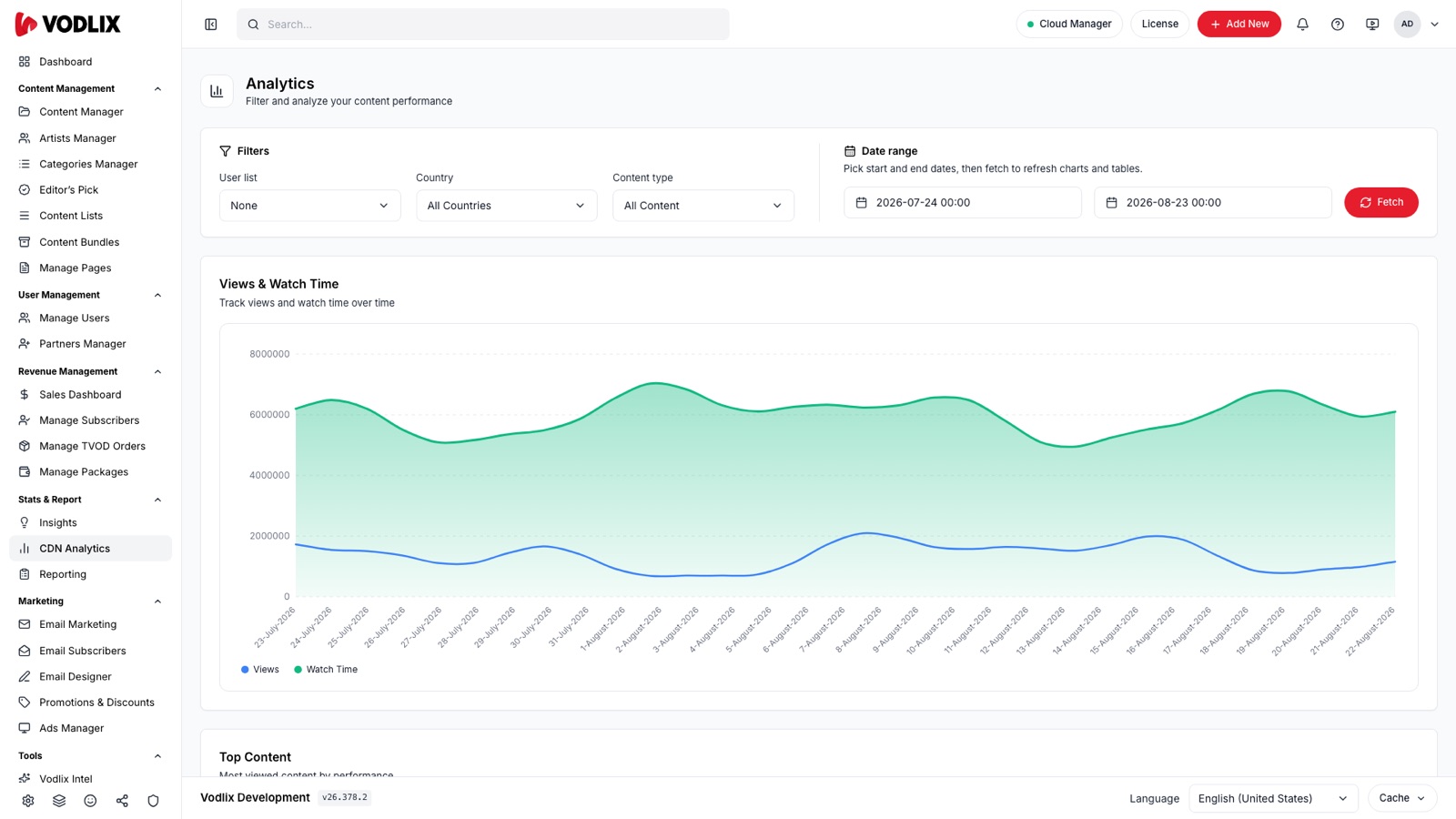Open Email Marketing in sidebar
The height and width of the screenshot is (819, 1456).
click(90, 625)
